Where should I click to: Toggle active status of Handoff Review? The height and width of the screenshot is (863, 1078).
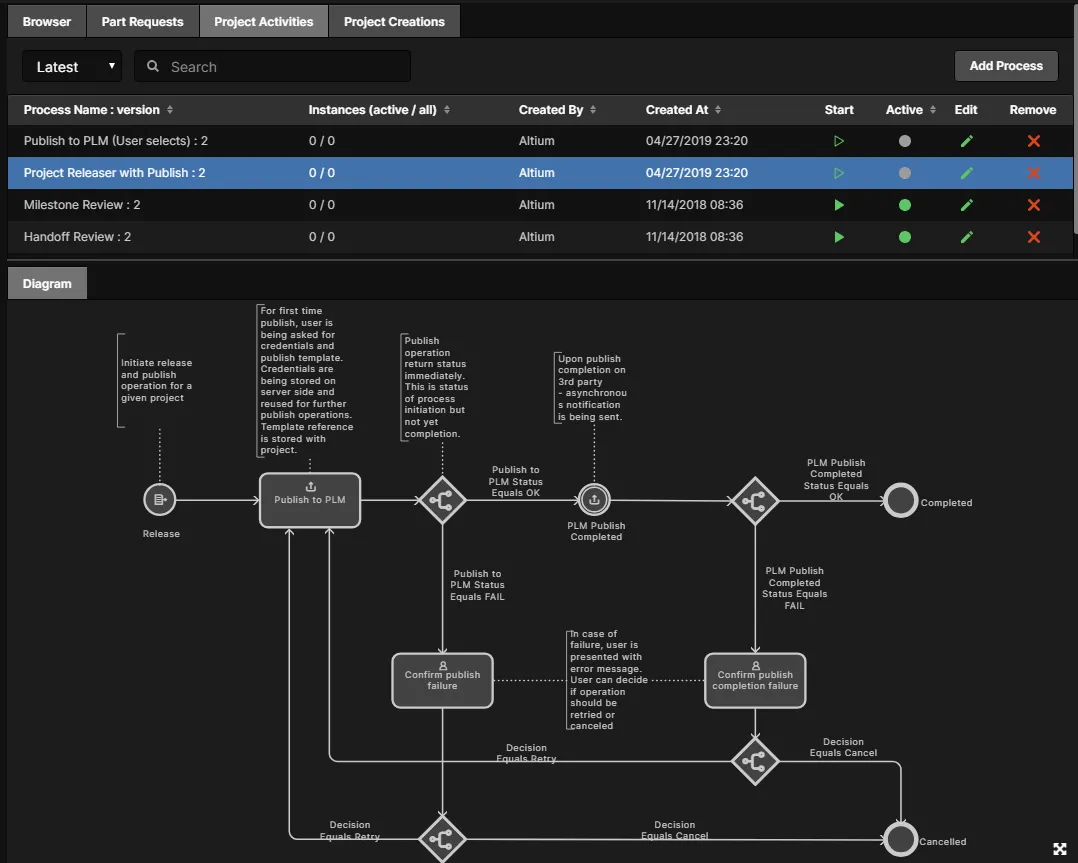pyautogui.click(x=905, y=237)
